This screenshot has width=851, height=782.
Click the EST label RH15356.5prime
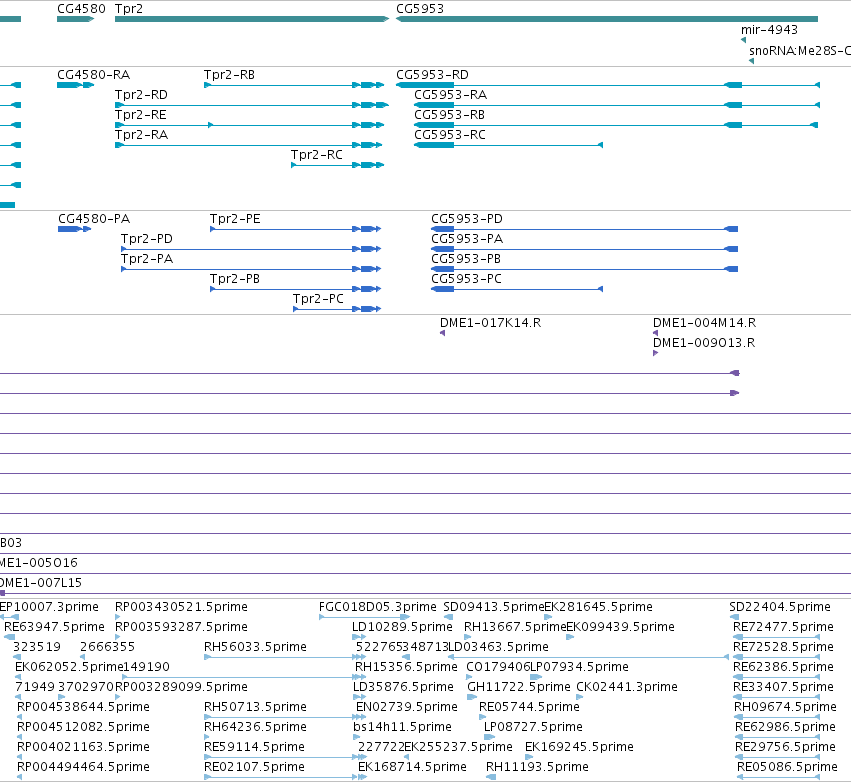pyautogui.click(x=406, y=667)
